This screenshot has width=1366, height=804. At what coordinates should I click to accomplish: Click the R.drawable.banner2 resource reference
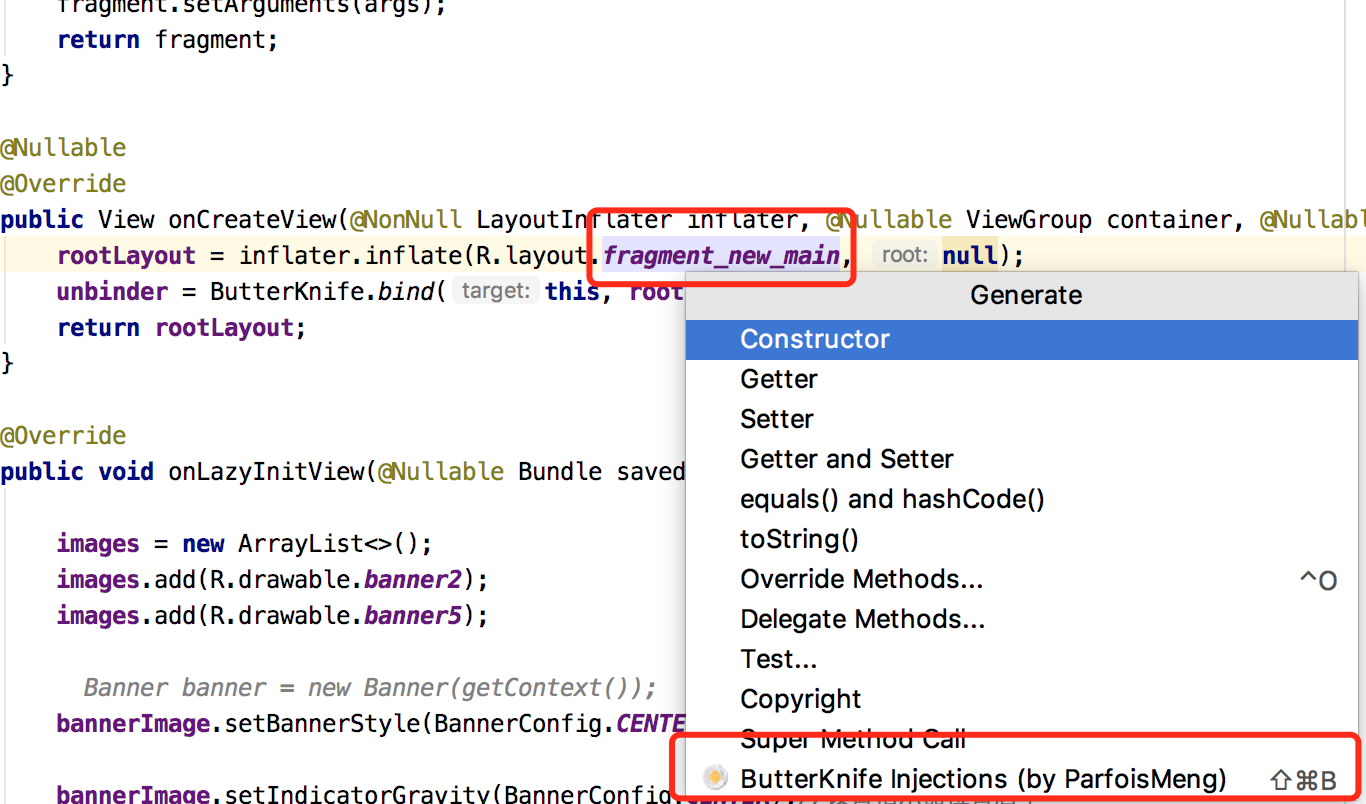click(x=412, y=579)
